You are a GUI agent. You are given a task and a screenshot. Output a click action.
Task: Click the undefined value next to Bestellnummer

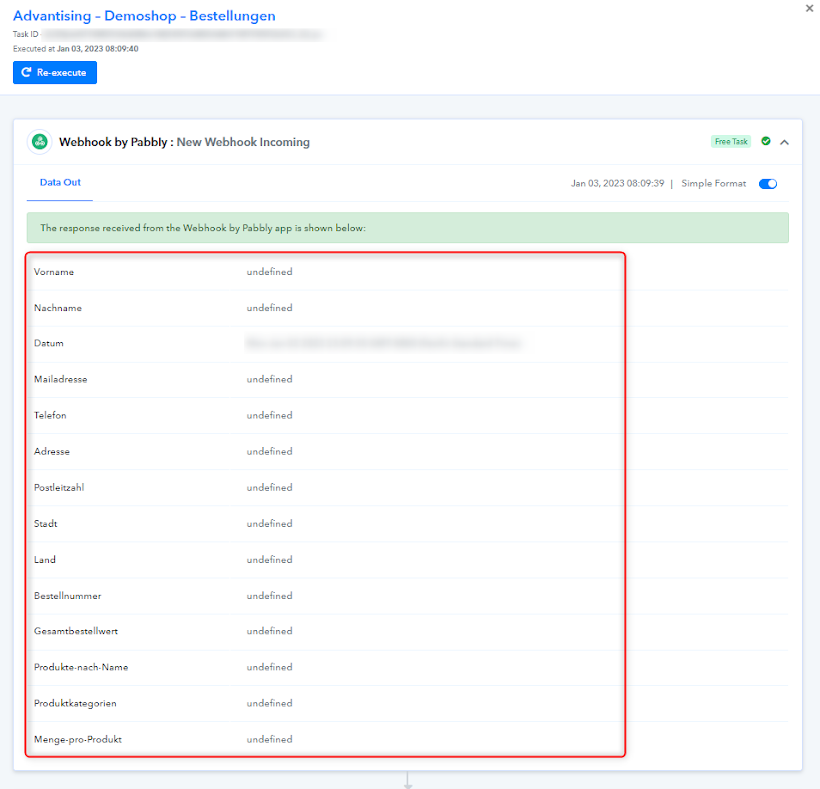coord(269,596)
